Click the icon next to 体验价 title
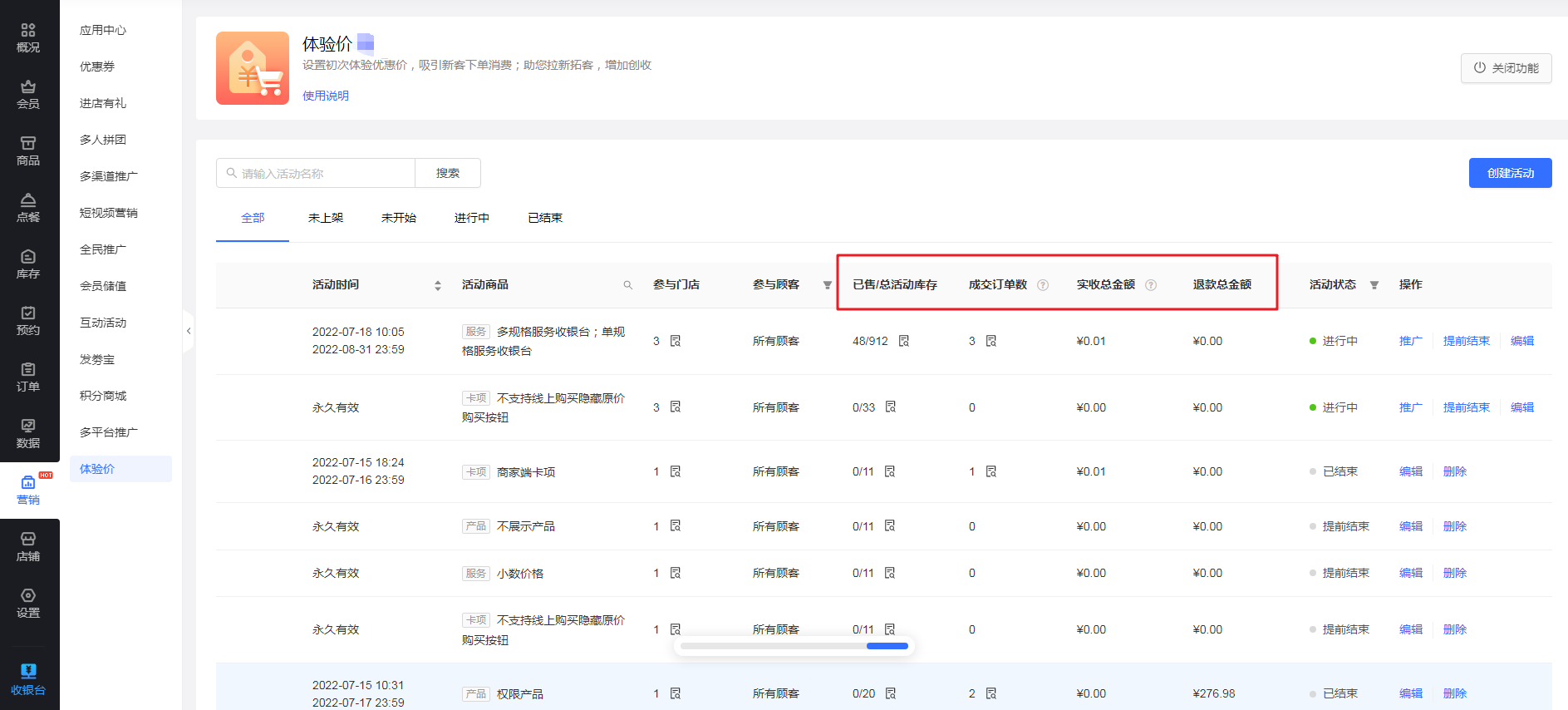This screenshot has width=1568, height=710. pyautogui.click(x=366, y=43)
